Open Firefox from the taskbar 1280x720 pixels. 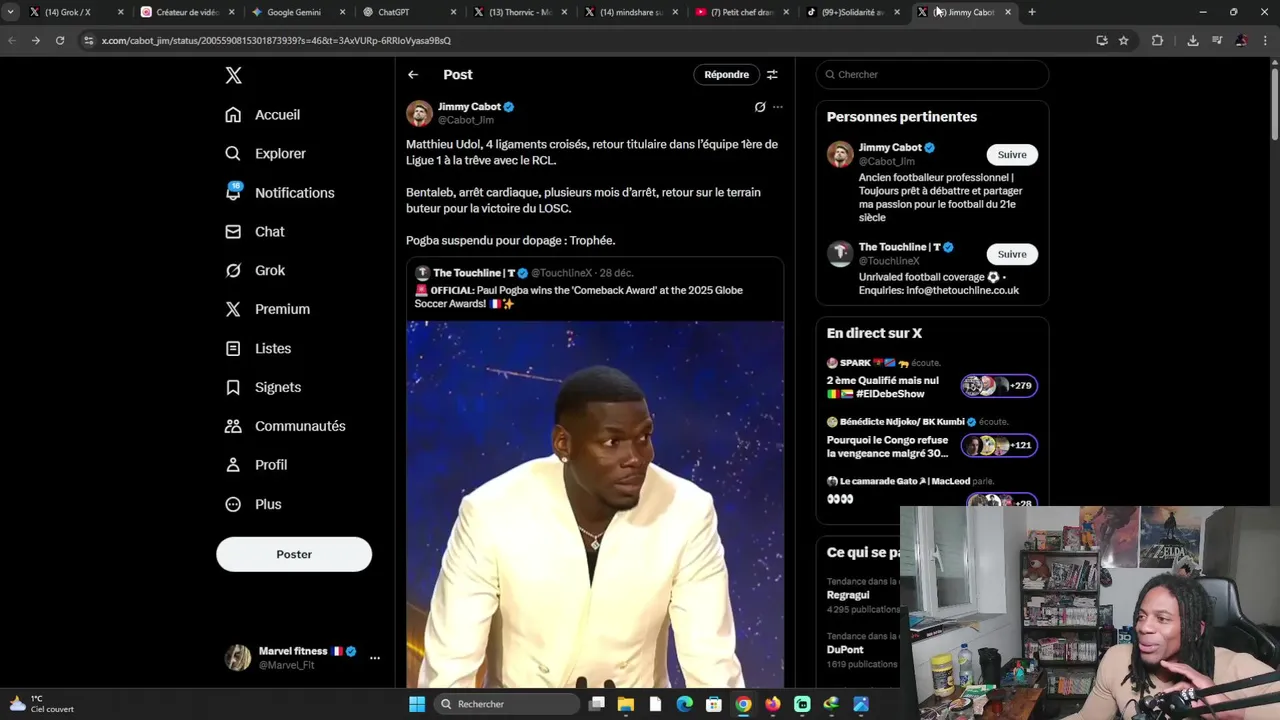(773, 704)
